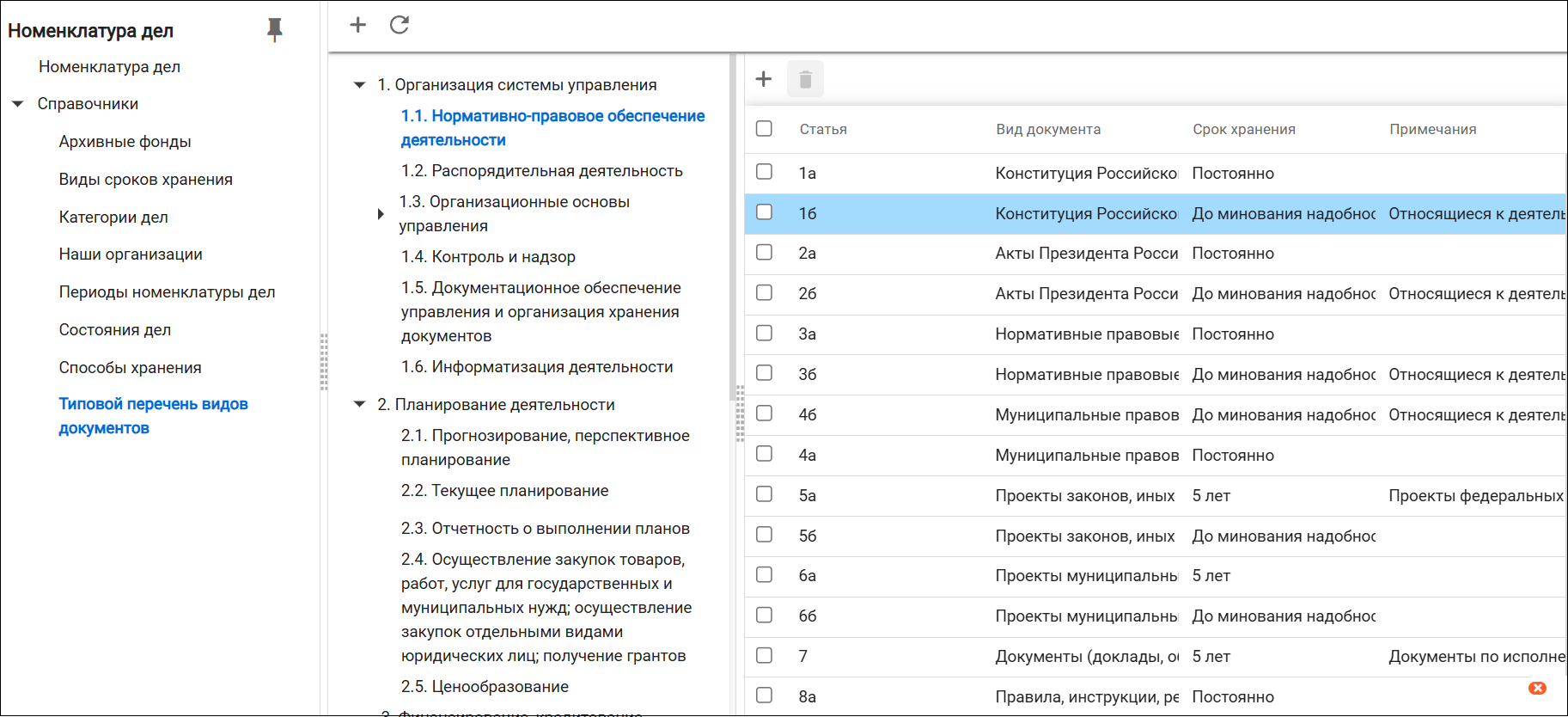
Task: Check the box for row 2а
Action: point(764,253)
